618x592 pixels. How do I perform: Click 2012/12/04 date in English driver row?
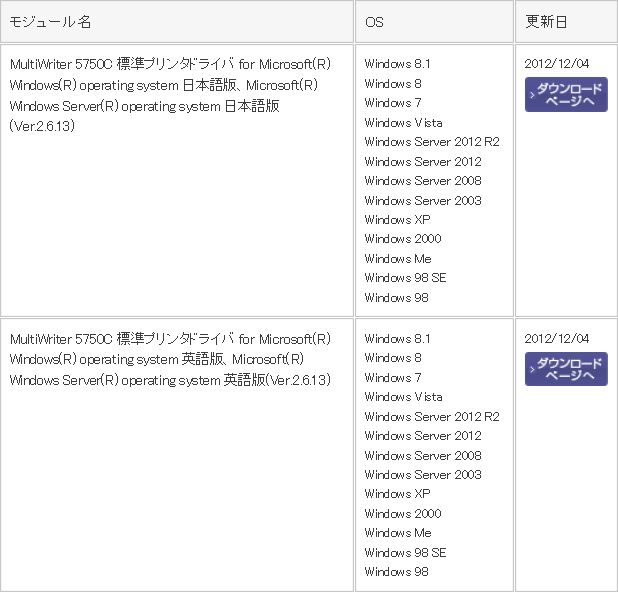pyautogui.click(x=557, y=339)
